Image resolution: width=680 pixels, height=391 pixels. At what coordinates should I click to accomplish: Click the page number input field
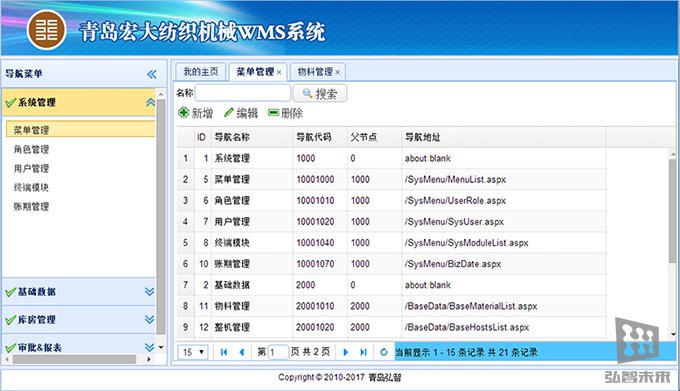pyautogui.click(x=278, y=352)
